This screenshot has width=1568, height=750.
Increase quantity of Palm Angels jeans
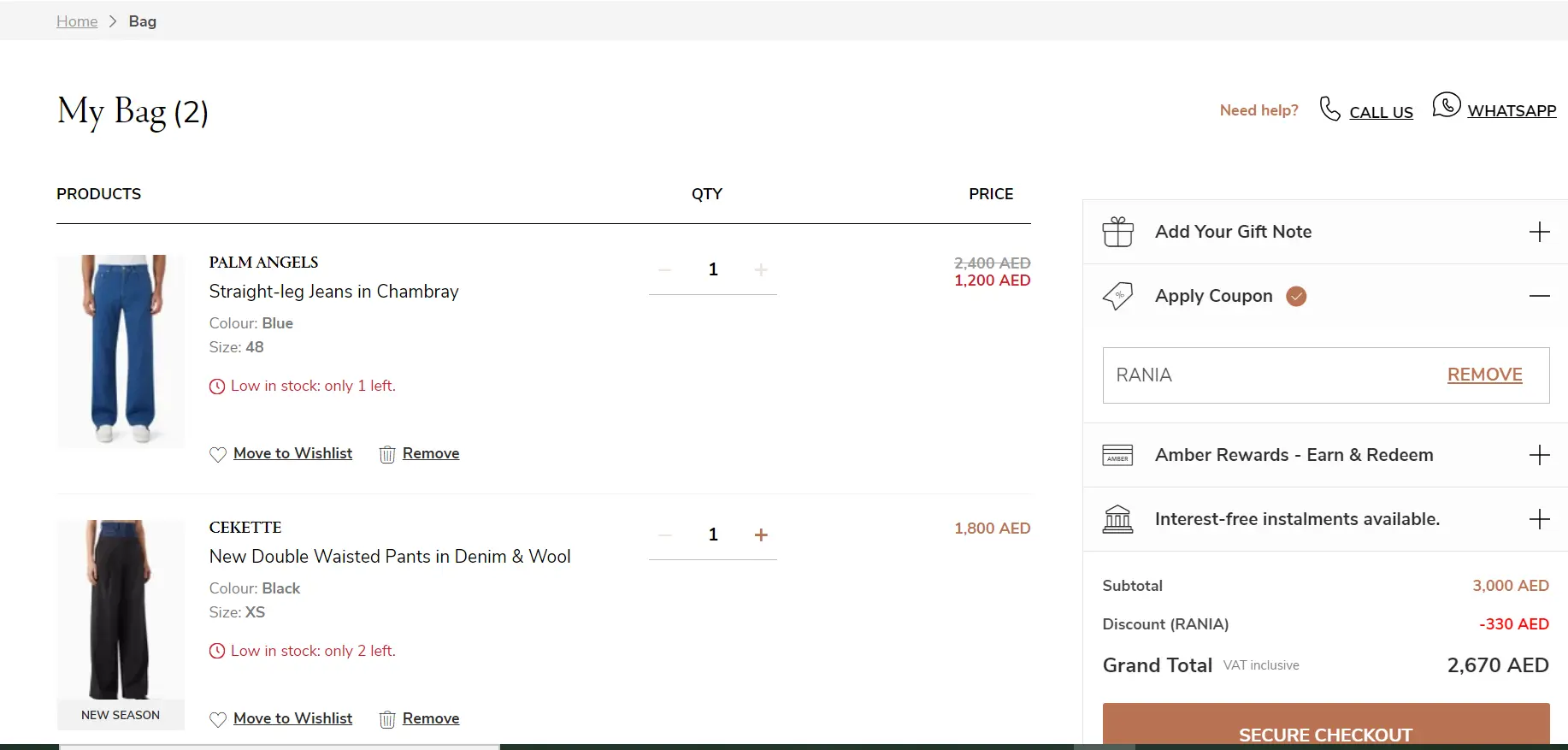coord(761,270)
